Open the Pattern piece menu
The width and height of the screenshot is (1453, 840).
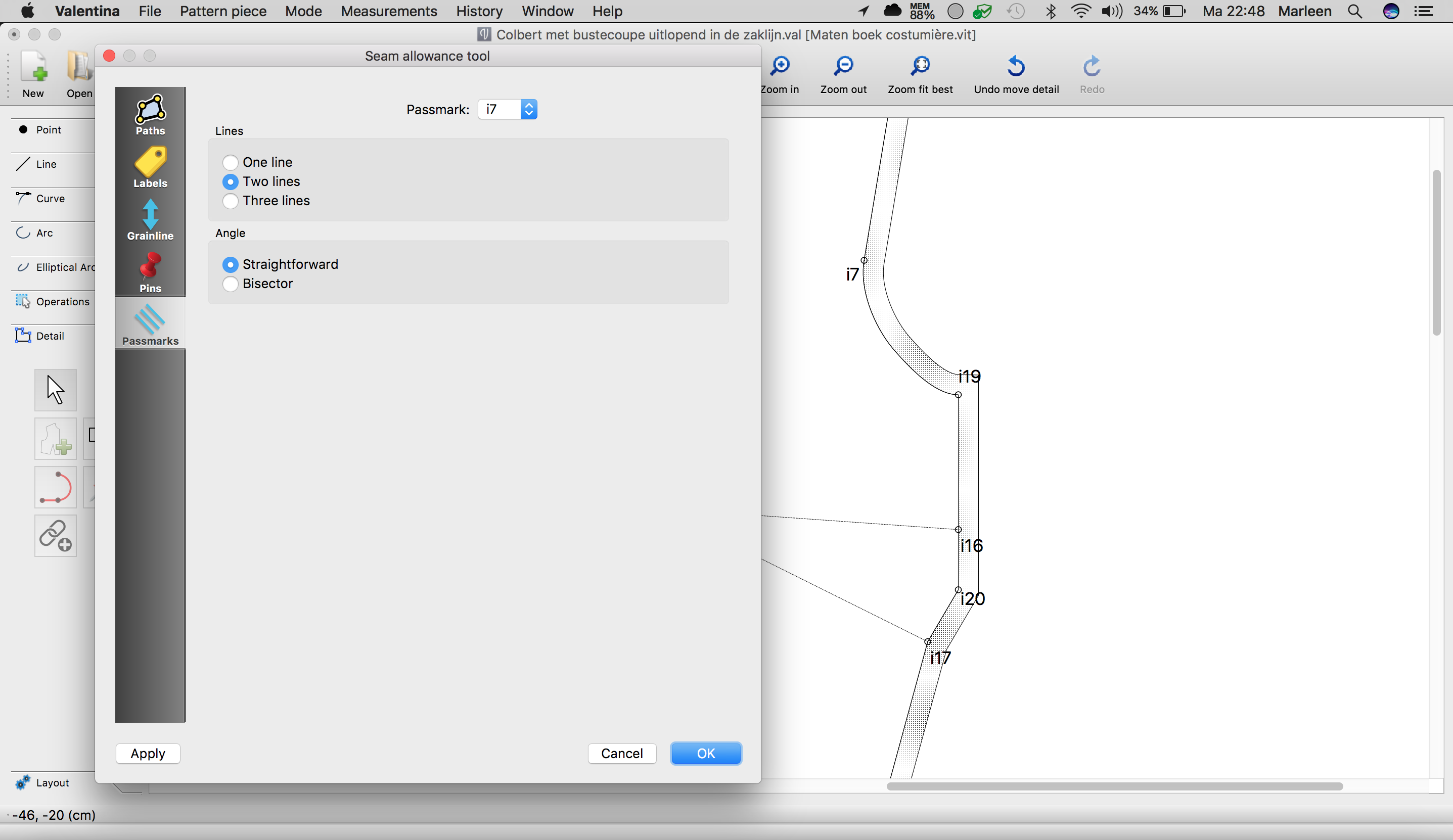223,11
